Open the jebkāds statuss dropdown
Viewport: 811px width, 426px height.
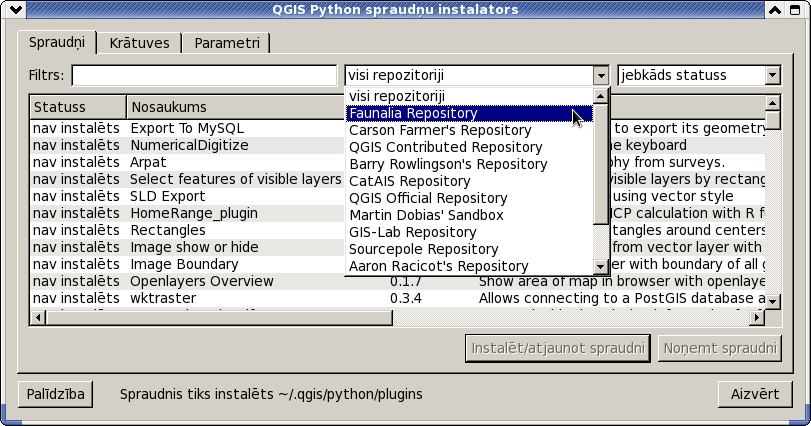point(699,75)
